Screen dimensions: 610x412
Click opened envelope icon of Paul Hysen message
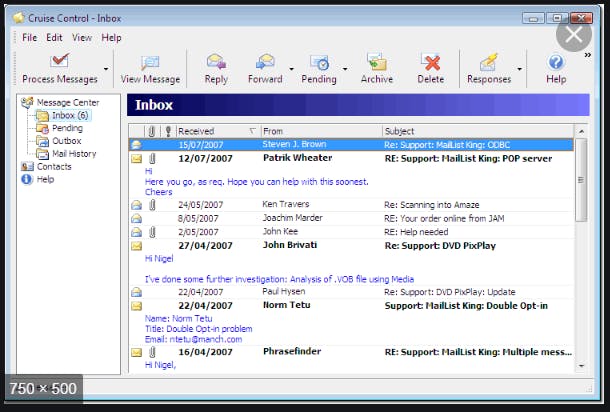click(x=137, y=292)
